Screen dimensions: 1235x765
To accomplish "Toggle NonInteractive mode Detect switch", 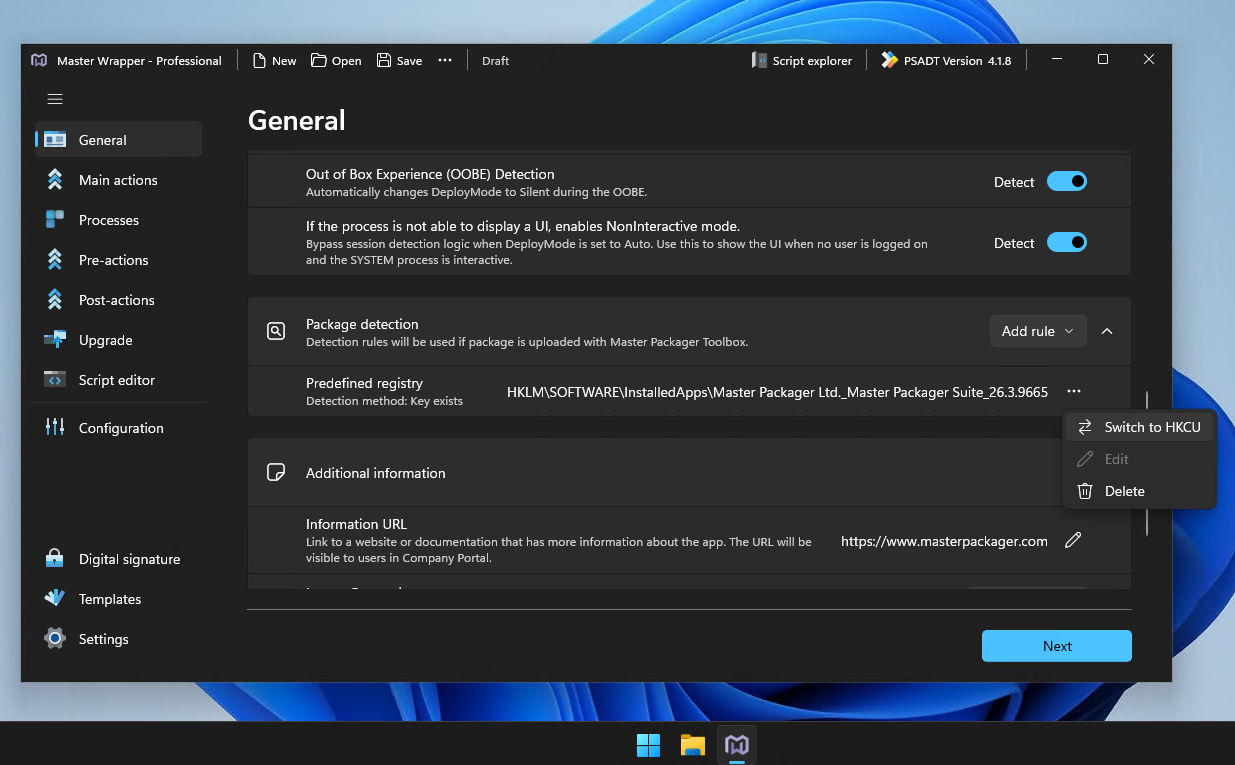I will [x=1067, y=242].
